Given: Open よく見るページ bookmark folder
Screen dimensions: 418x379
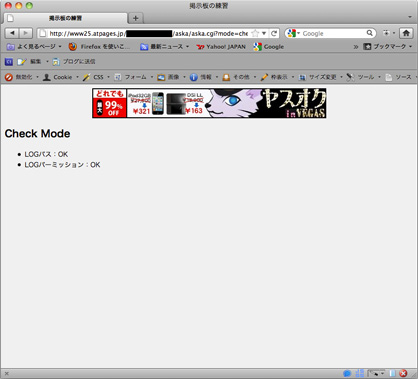Looking at the screenshot, I should [34, 47].
